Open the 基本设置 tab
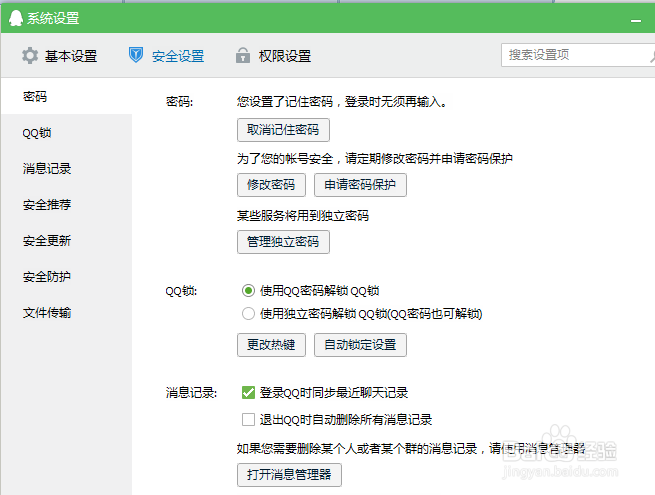This screenshot has height=495, width=655. [59, 56]
